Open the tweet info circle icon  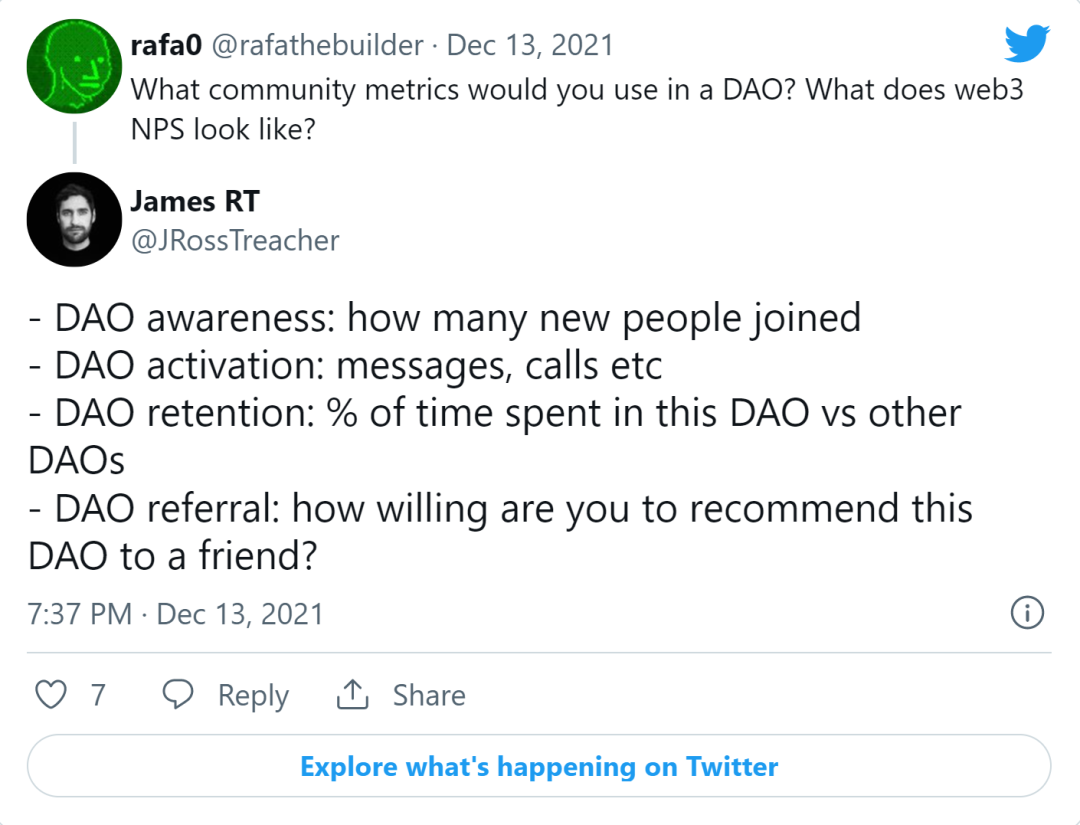[1027, 613]
